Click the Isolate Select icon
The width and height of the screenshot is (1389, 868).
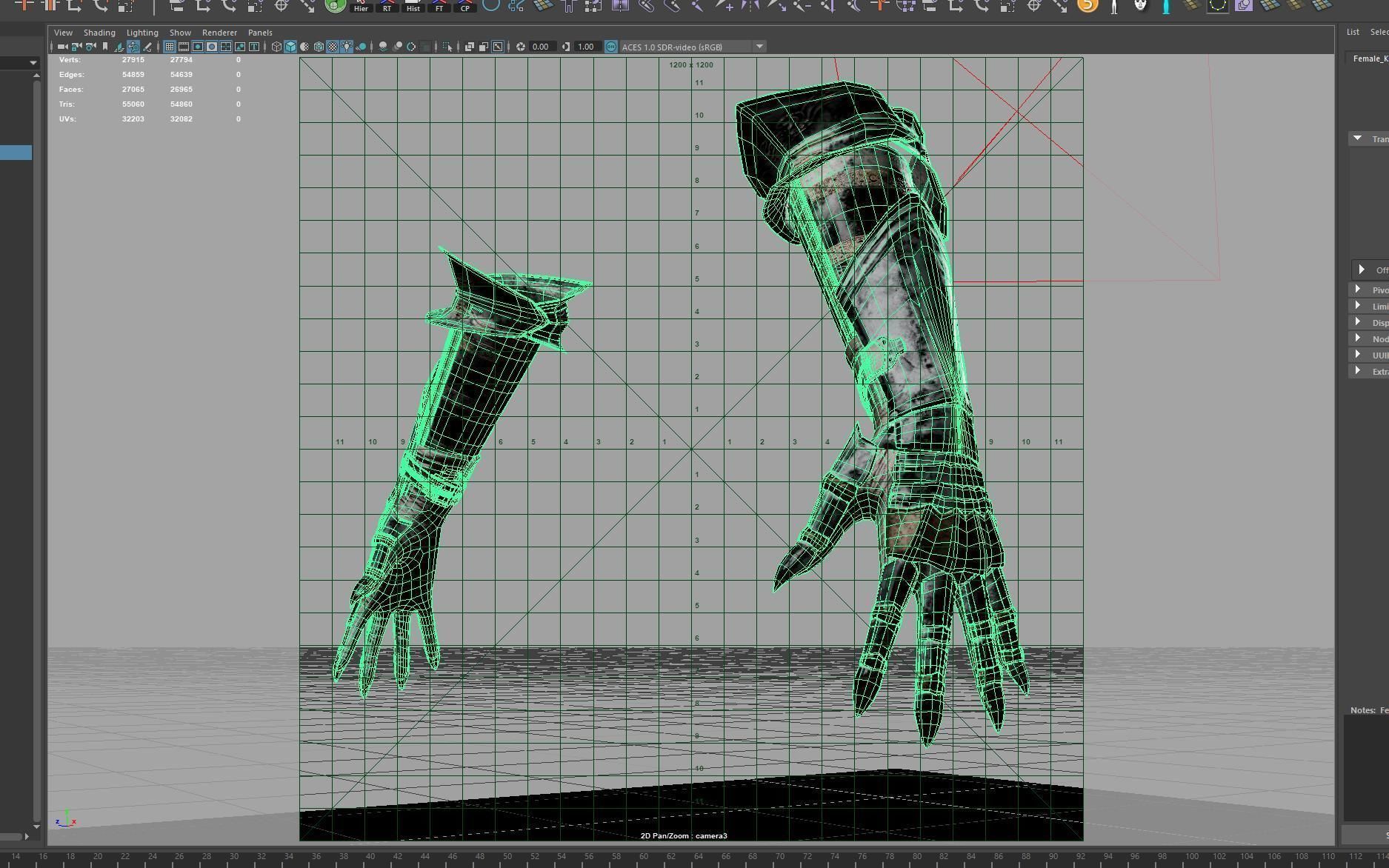click(447, 47)
